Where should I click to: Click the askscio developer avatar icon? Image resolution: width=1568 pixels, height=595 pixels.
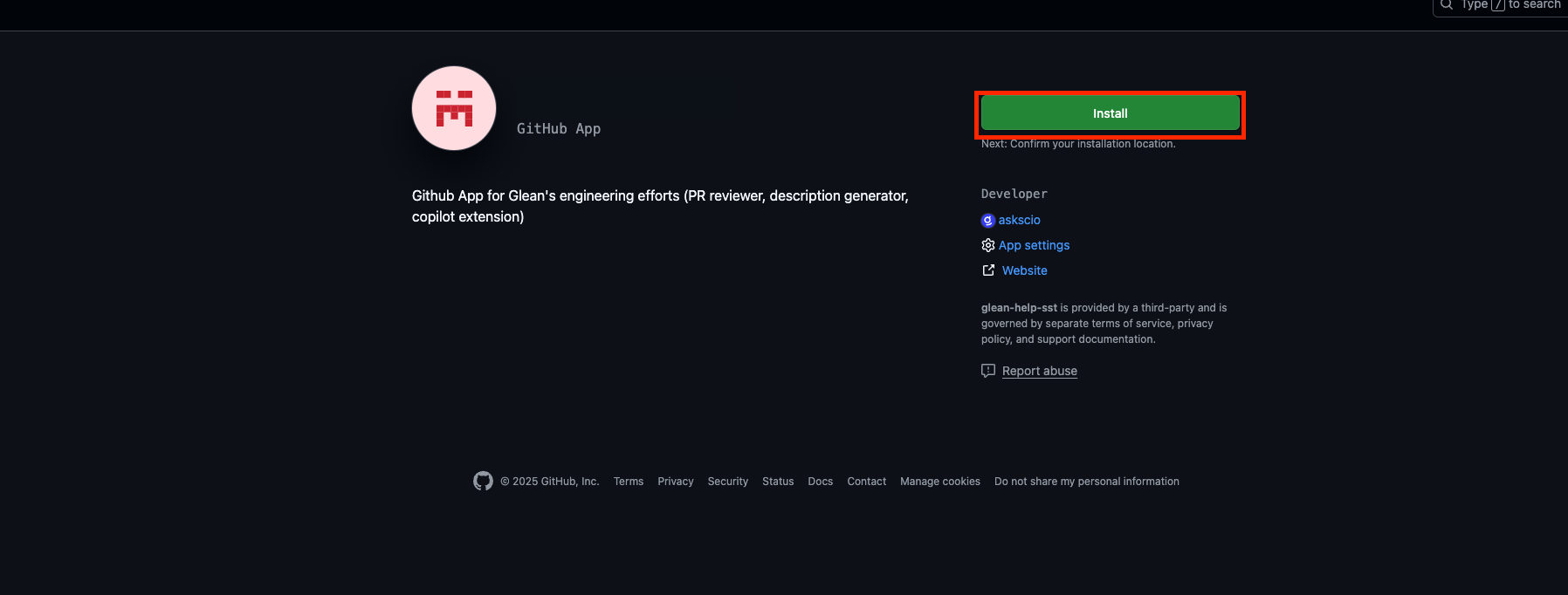[x=987, y=221]
